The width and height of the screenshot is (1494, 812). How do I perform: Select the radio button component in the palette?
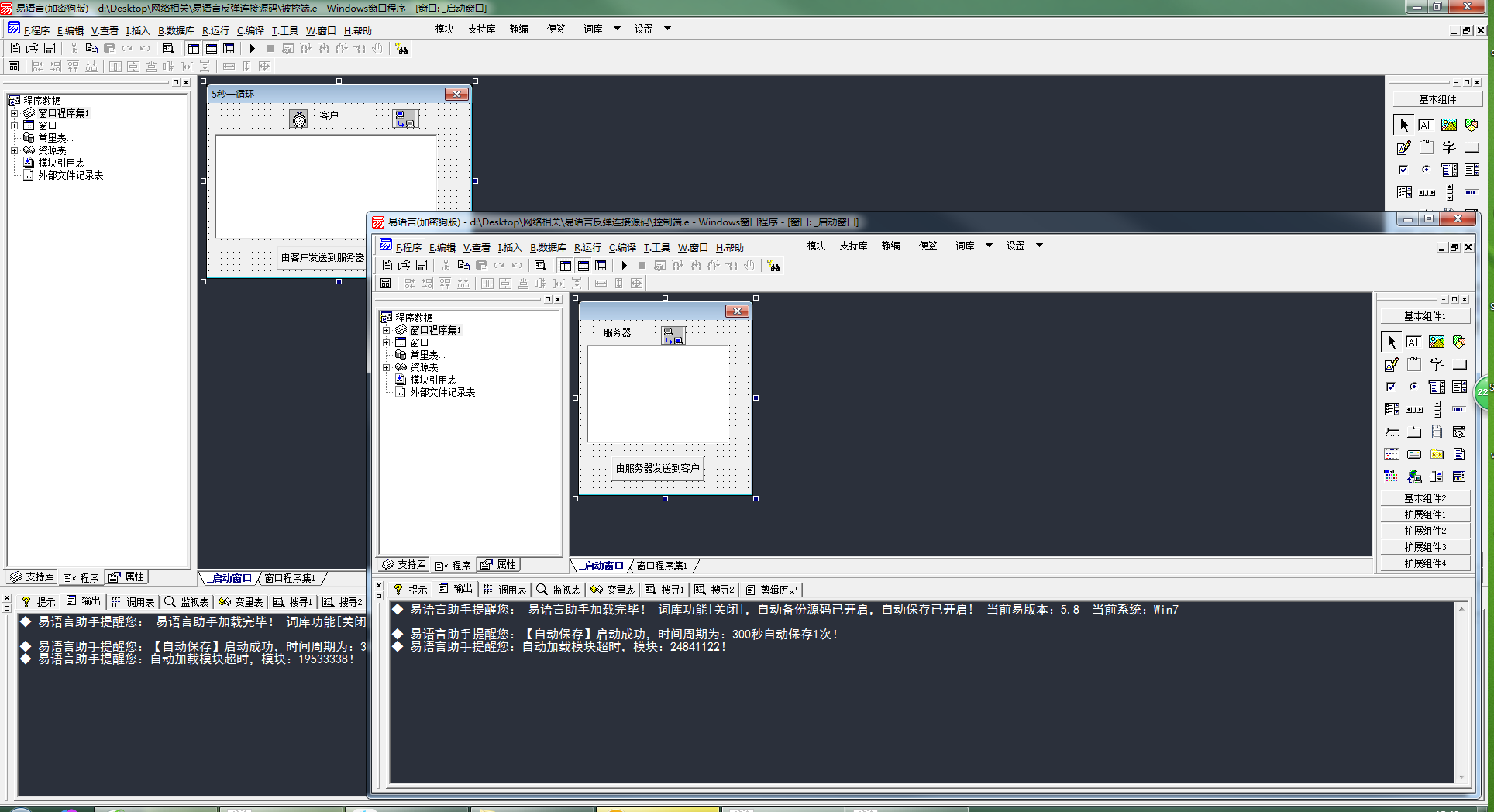[1413, 387]
